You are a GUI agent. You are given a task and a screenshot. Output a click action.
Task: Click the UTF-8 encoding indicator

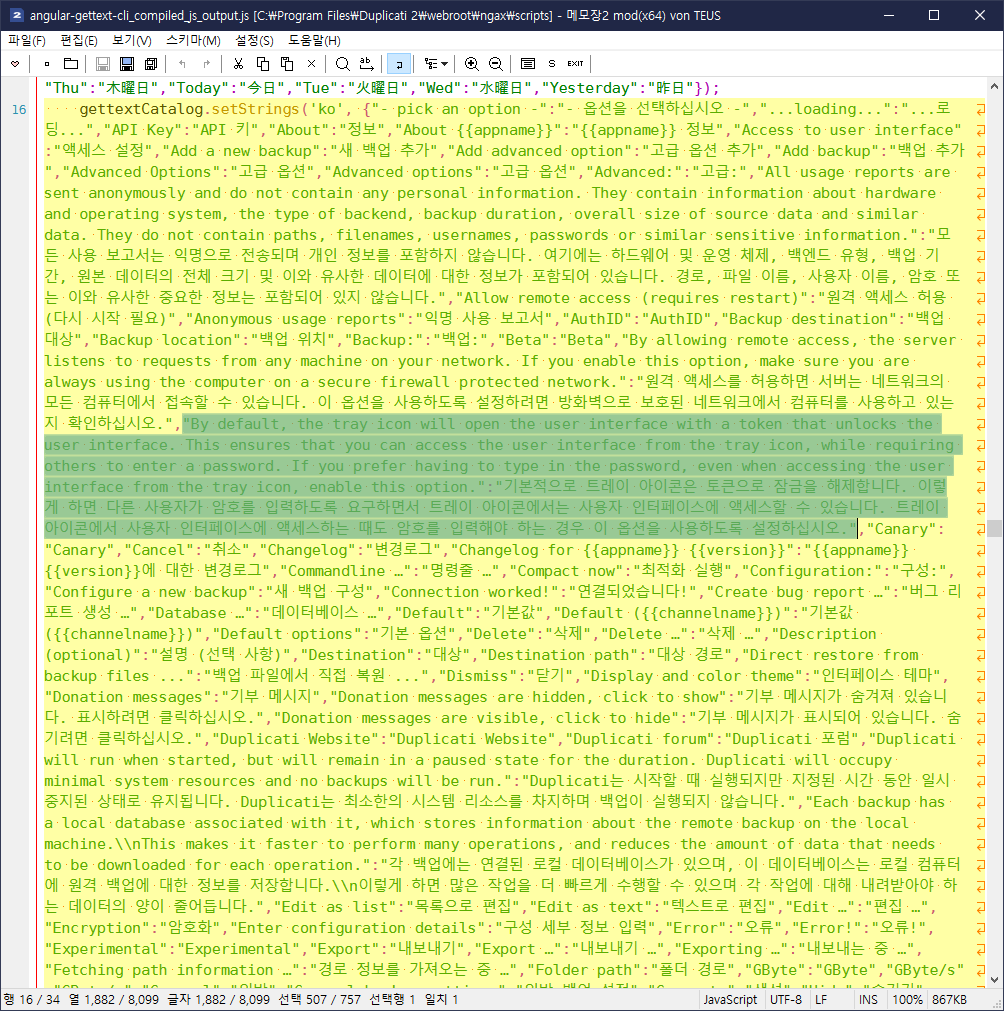coord(785,999)
